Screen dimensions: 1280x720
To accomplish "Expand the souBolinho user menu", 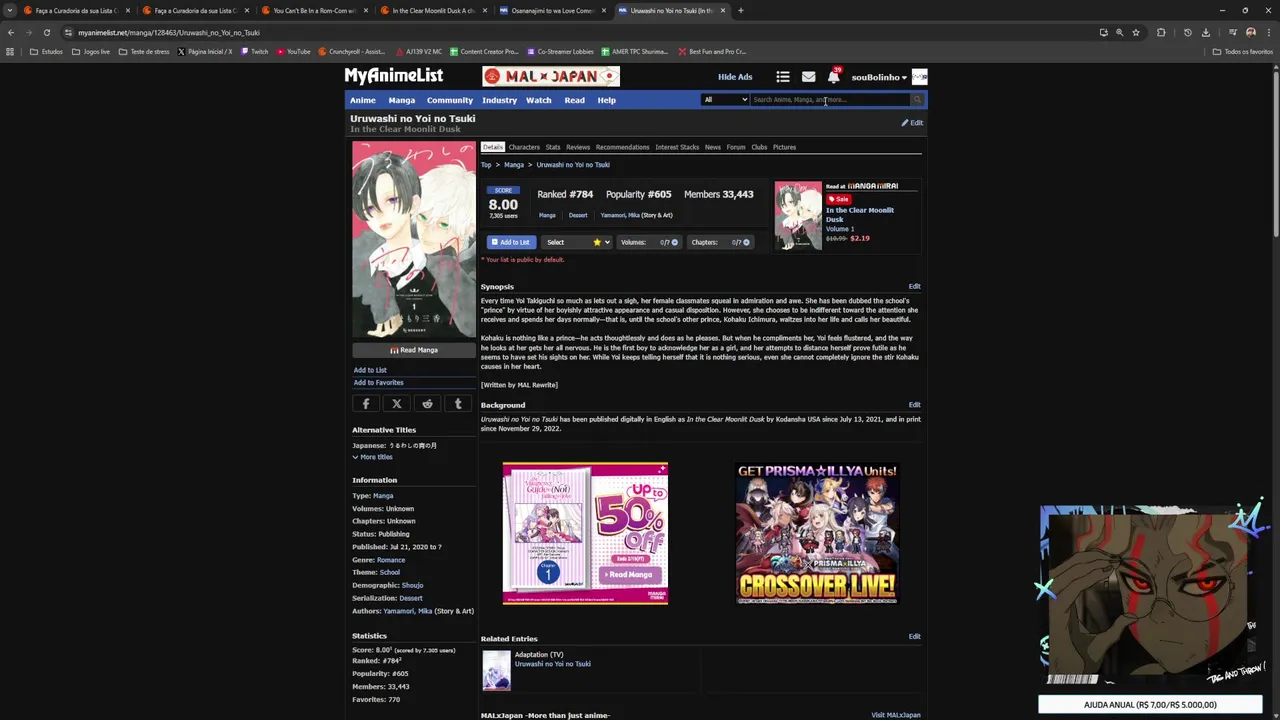I will tap(879, 77).
